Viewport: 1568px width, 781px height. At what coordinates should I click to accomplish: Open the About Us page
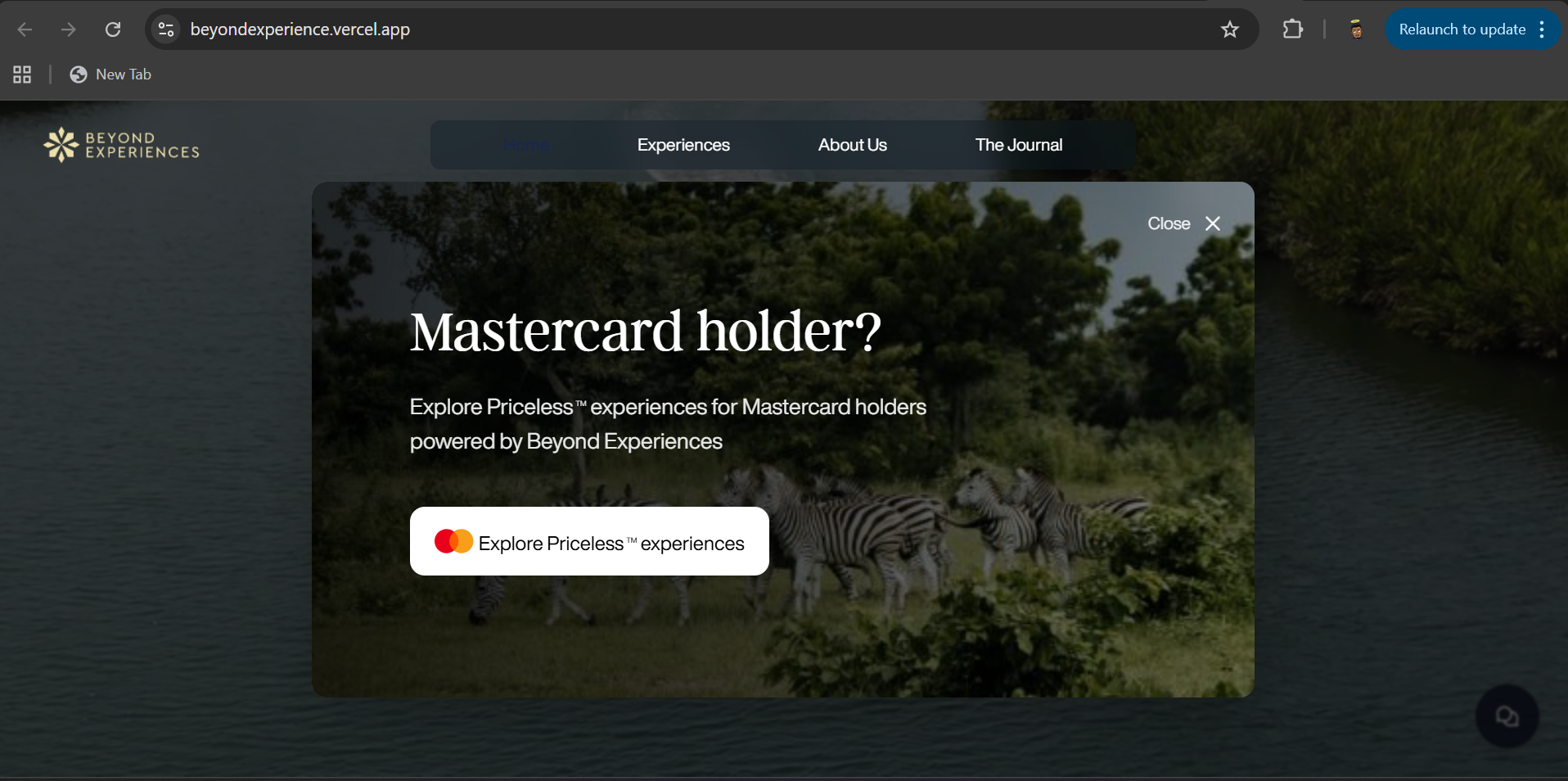852,145
